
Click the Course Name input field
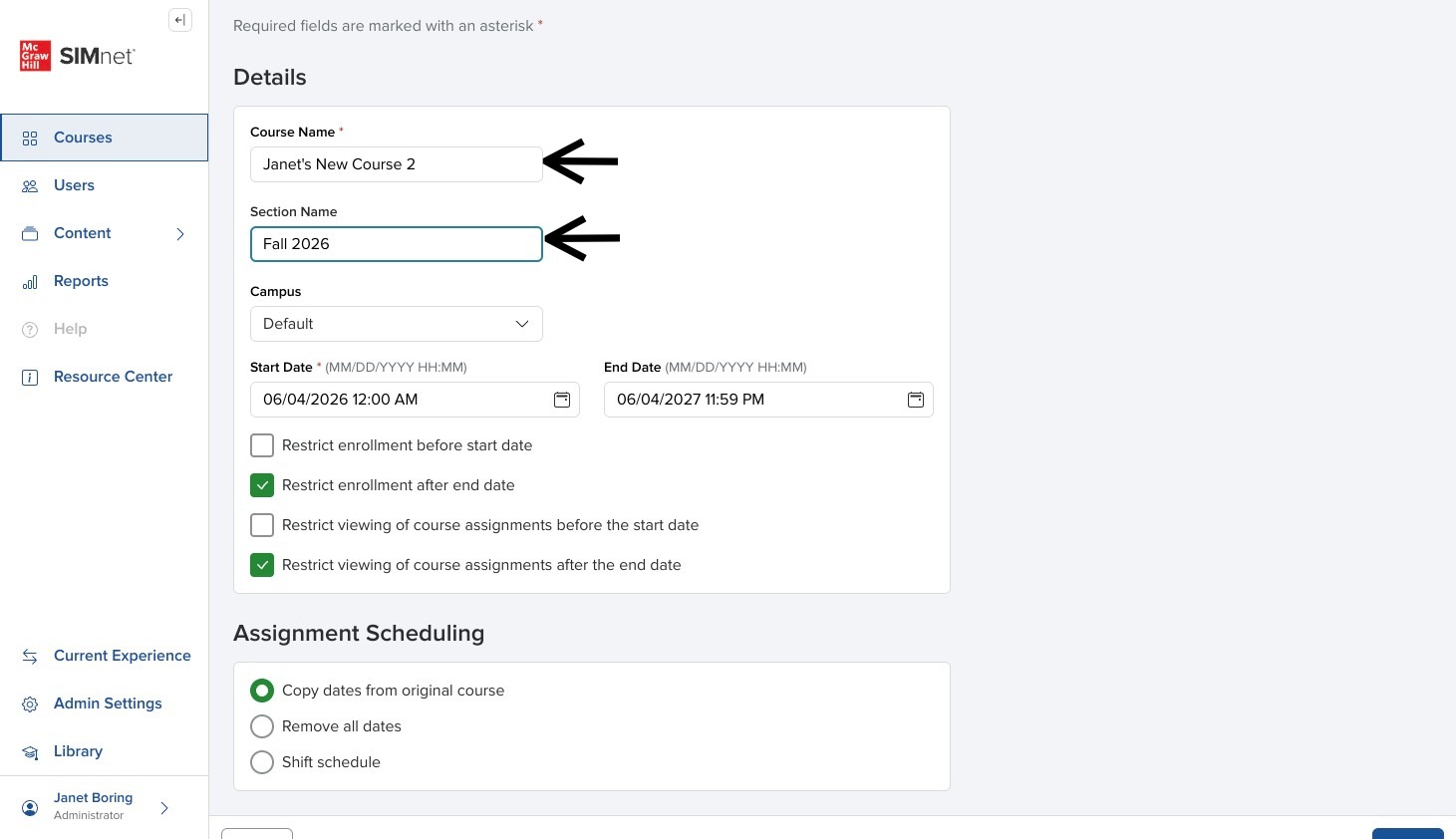click(397, 164)
